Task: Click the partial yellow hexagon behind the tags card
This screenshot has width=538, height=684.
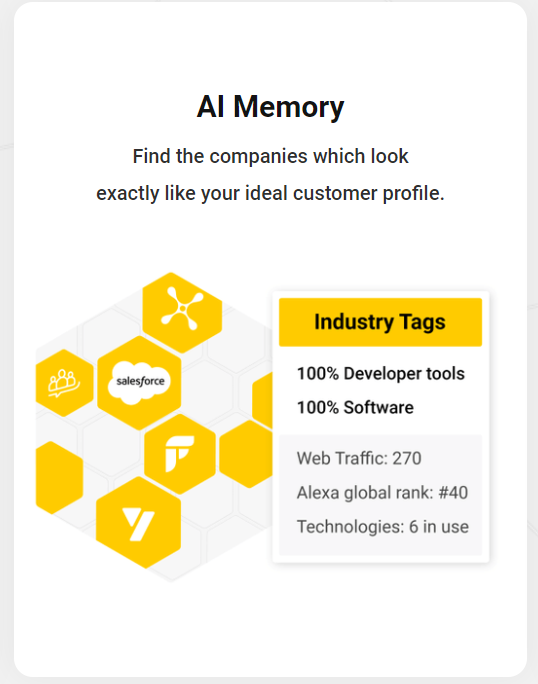Action: (263, 400)
